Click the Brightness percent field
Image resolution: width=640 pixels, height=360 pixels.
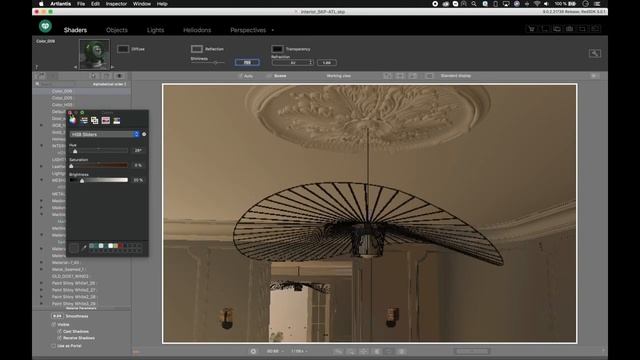138,180
